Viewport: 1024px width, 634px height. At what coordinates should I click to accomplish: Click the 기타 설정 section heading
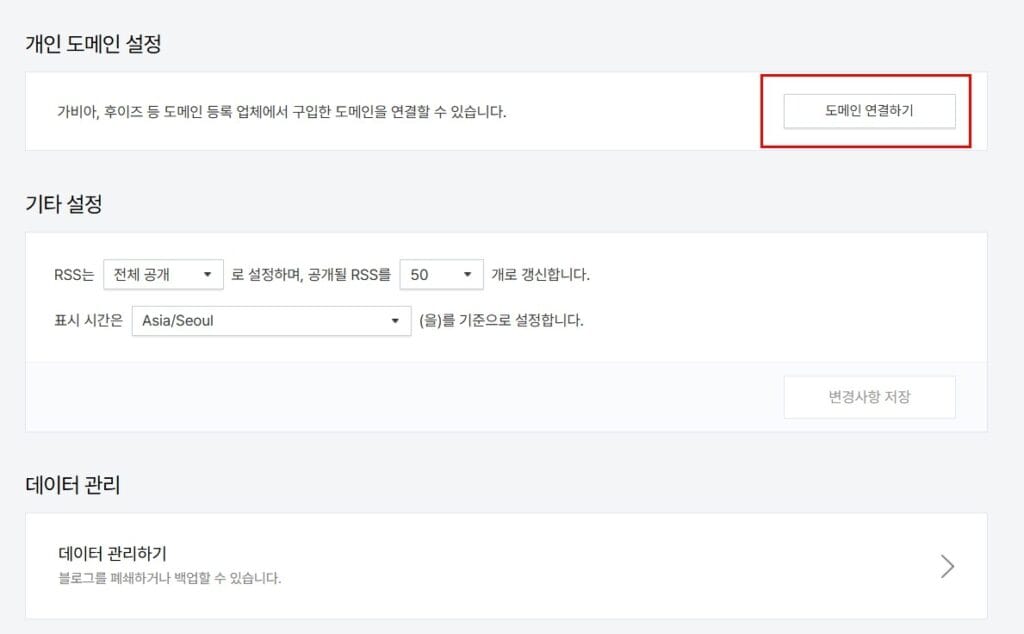click(x=50, y=203)
